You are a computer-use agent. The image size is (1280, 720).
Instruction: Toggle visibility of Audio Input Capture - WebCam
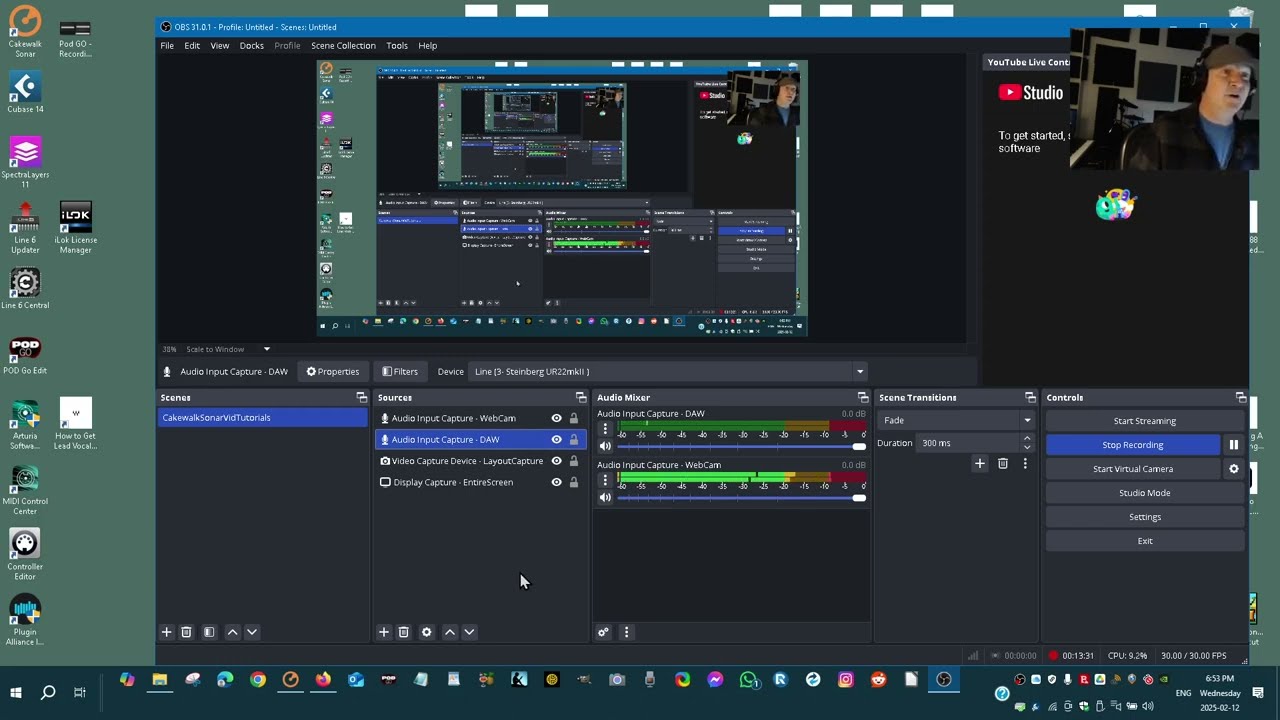(x=557, y=418)
